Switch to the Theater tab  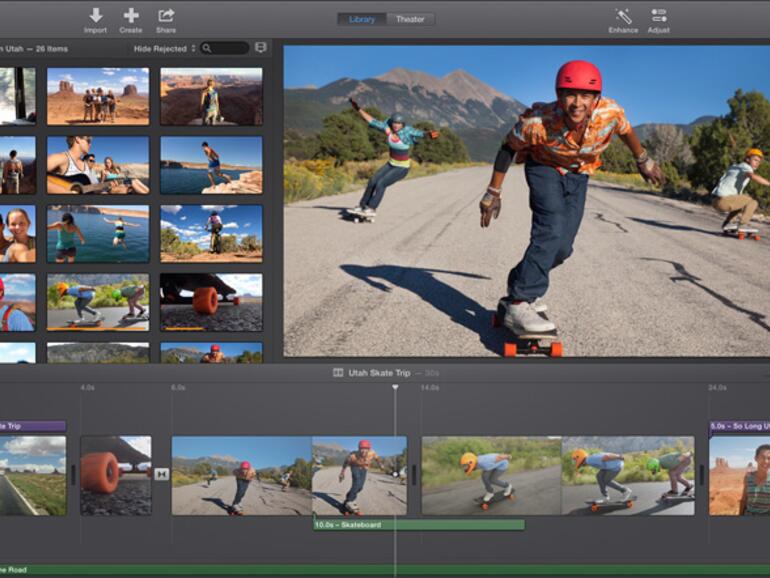410,19
